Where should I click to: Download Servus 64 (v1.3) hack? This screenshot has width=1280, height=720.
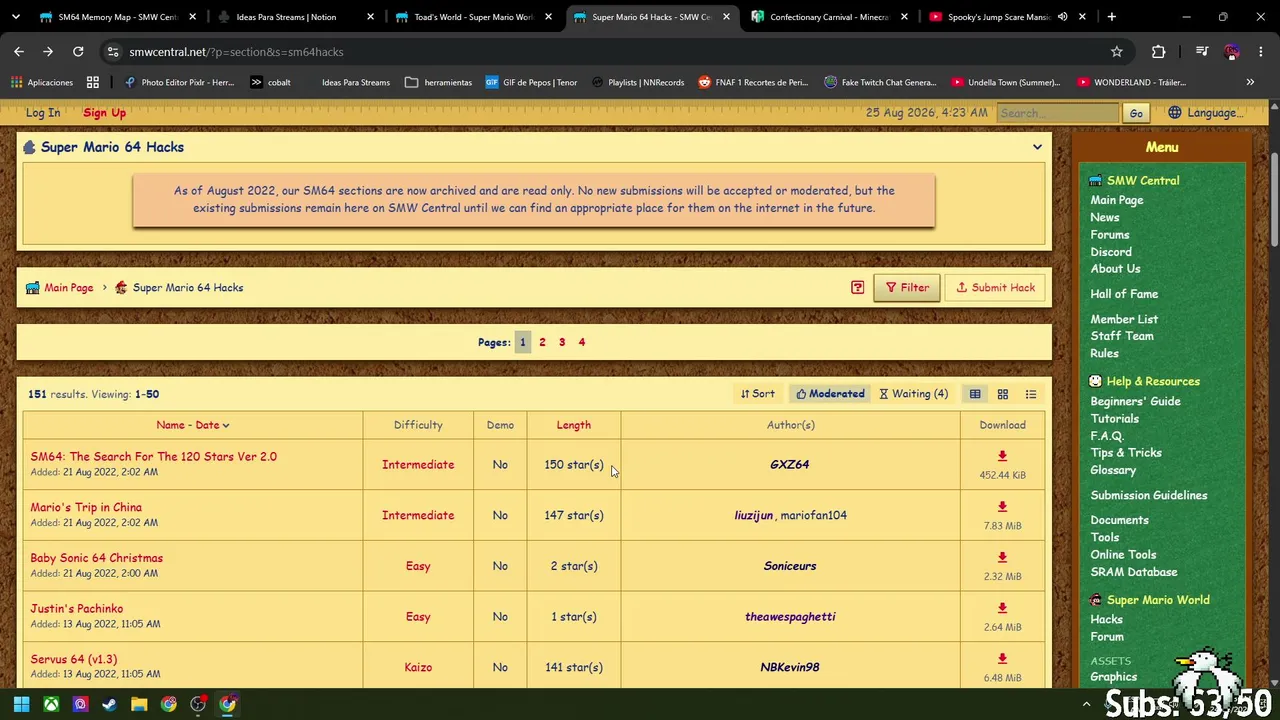1002,659
